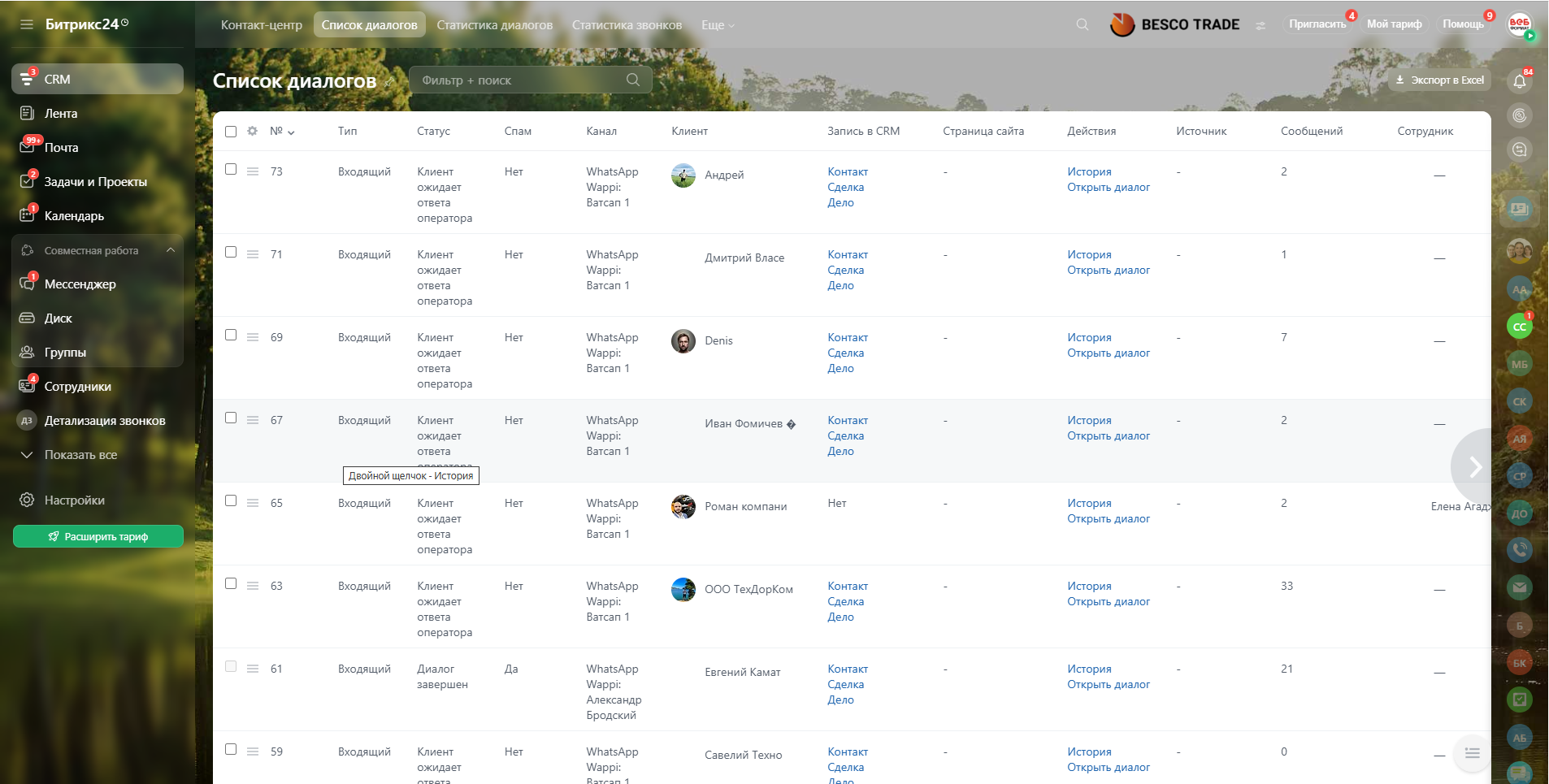Tick the checkbox for dialog 69

pos(231,336)
